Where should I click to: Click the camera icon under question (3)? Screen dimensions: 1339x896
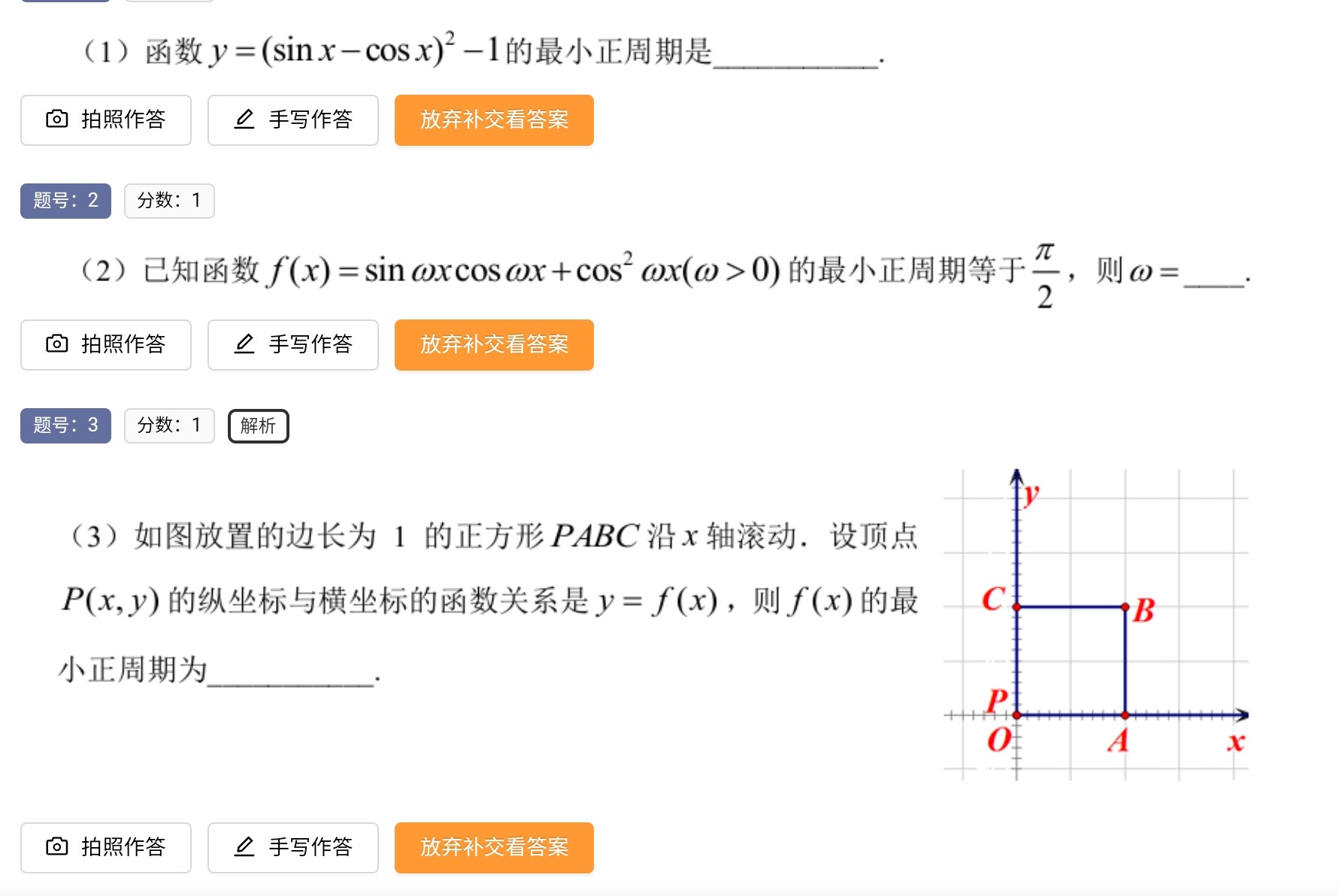click(57, 846)
